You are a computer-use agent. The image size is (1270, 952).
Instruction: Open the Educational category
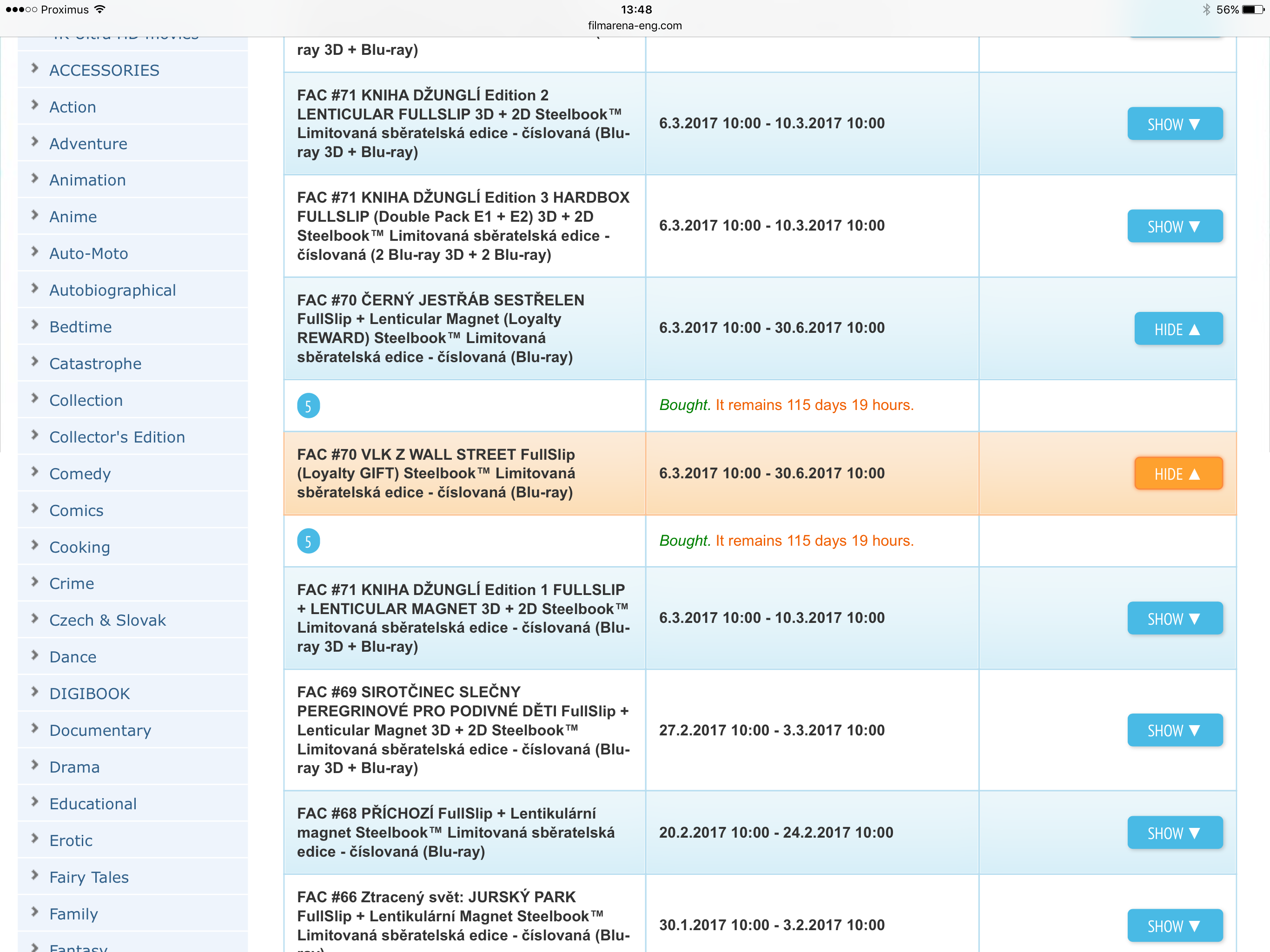(x=93, y=804)
